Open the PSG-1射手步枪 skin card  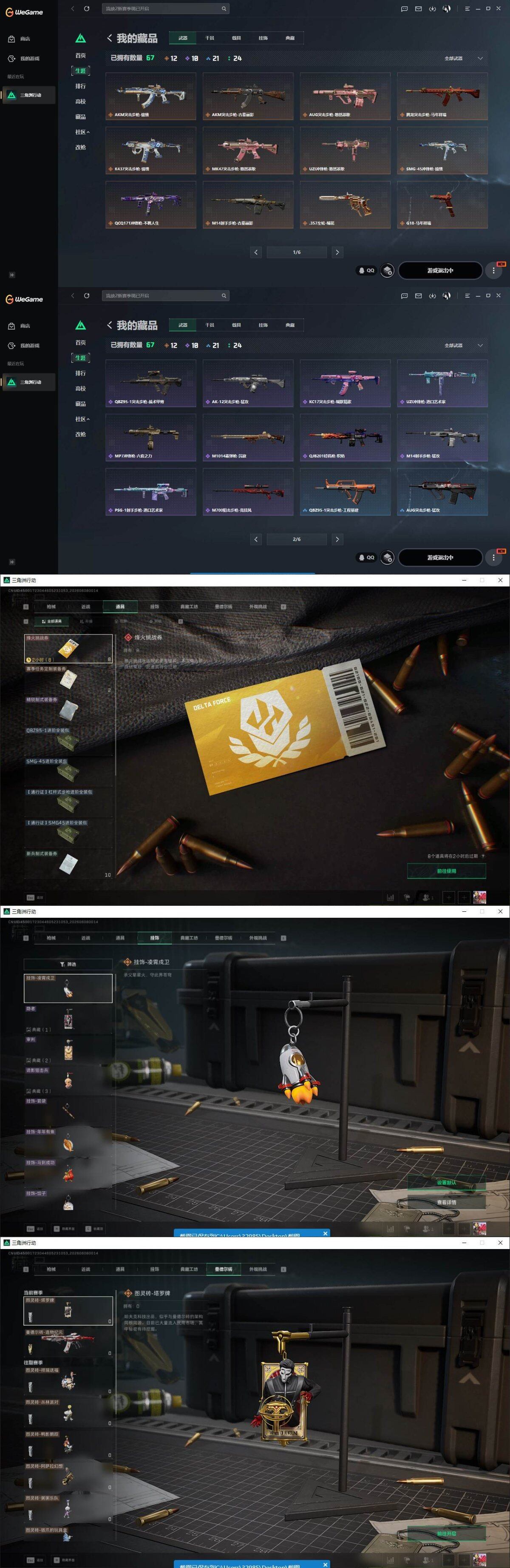click(151, 492)
